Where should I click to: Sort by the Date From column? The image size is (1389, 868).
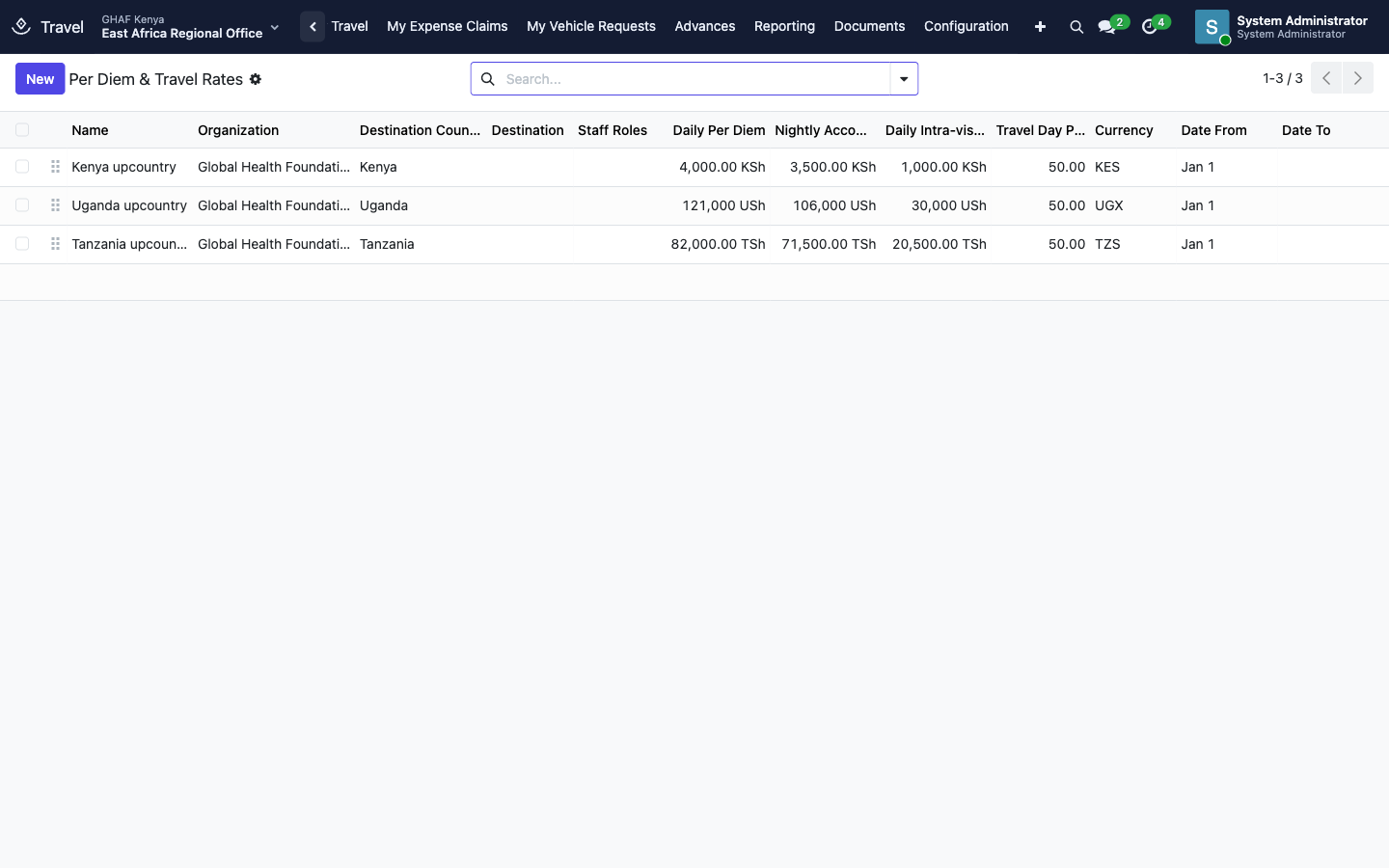tap(1213, 130)
